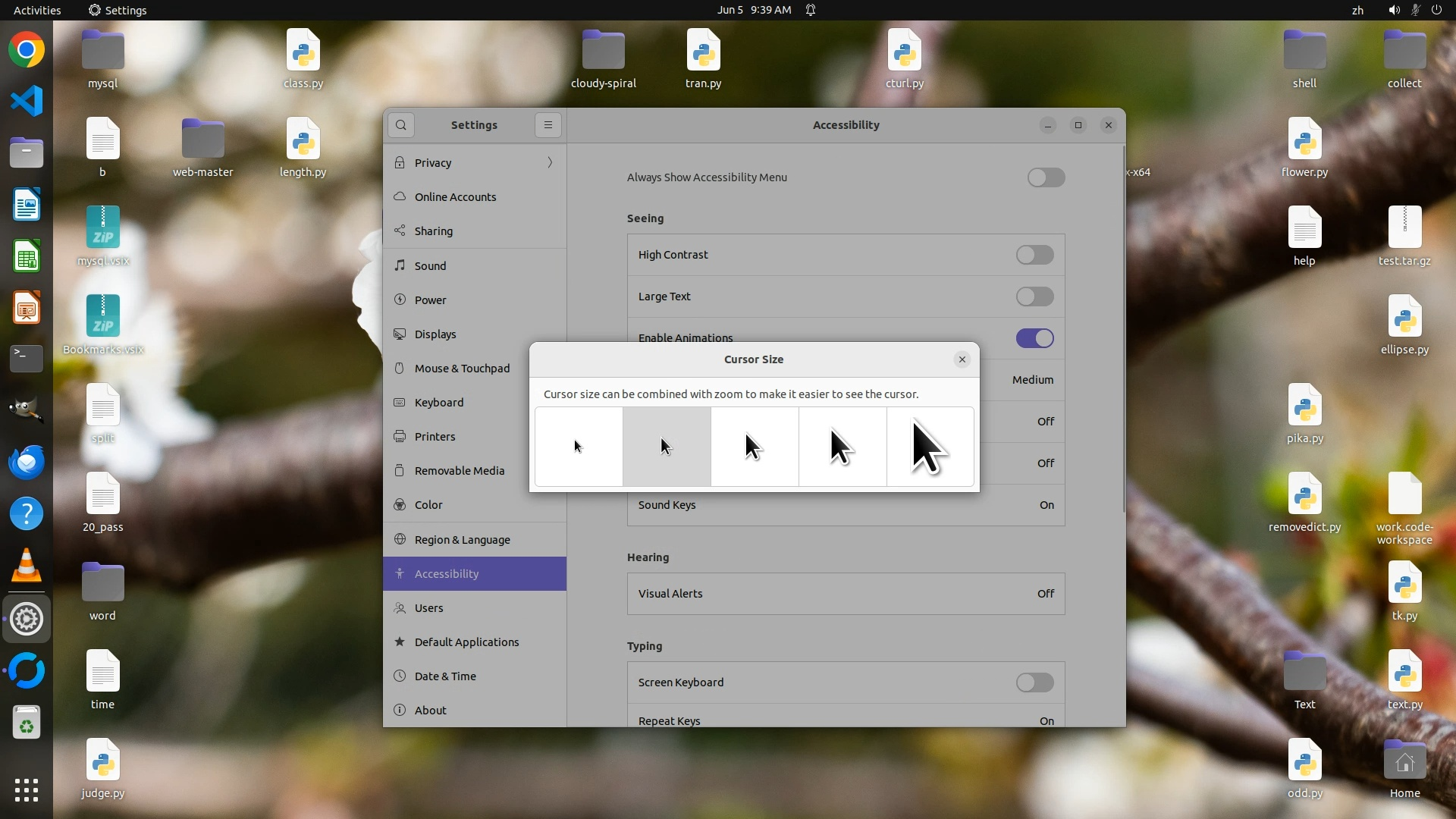Open the Region & Language panel
The width and height of the screenshot is (1456, 819).
click(462, 540)
